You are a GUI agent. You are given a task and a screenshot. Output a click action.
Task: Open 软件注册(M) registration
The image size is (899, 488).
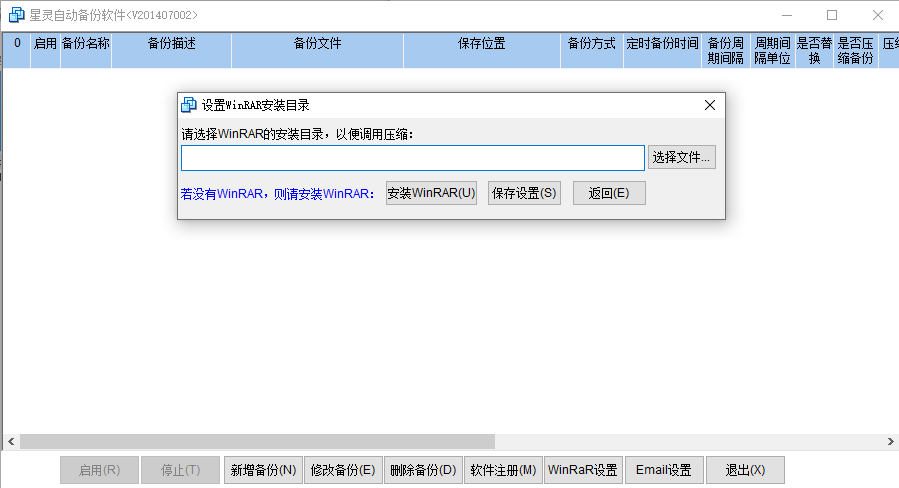point(502,470)
